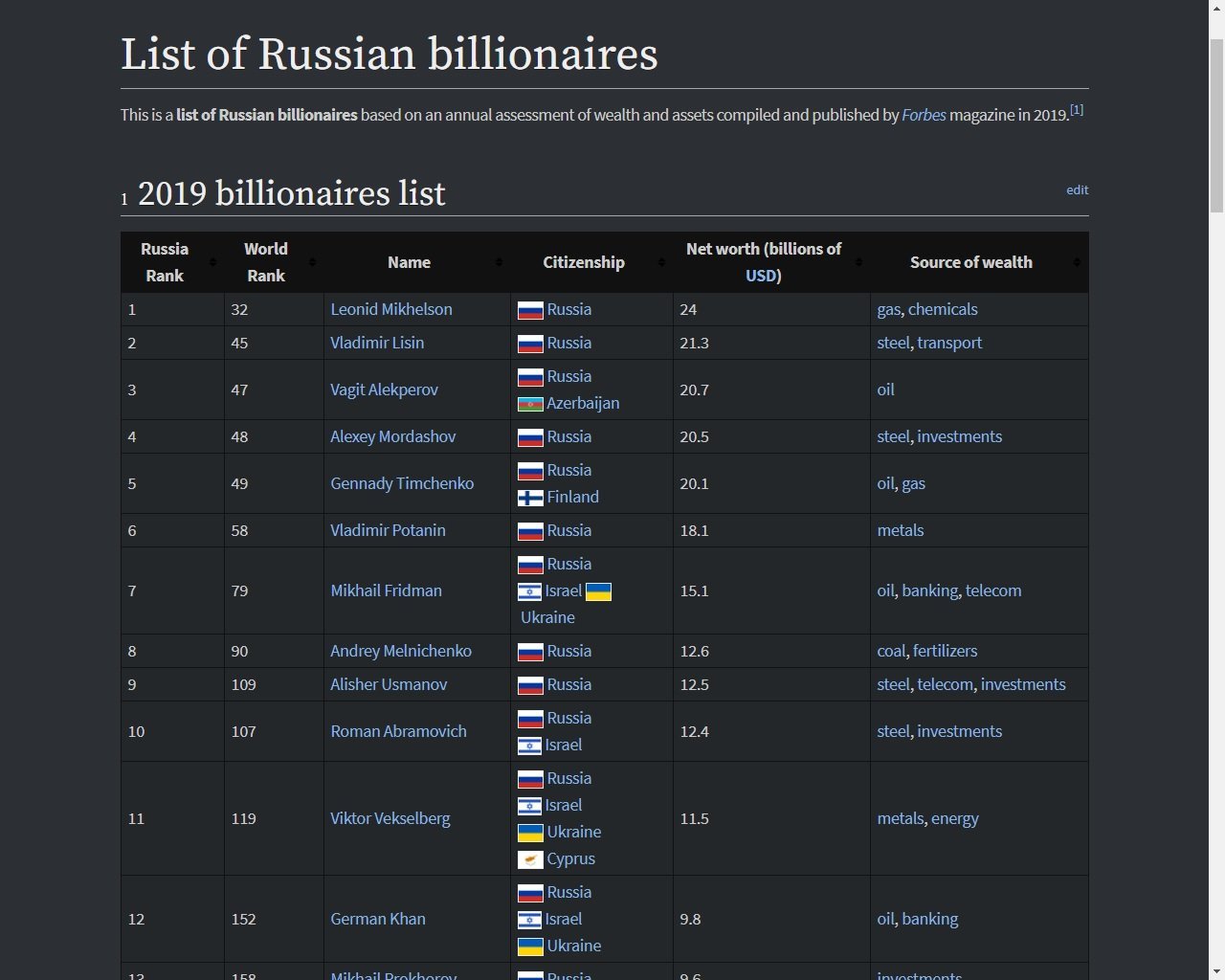The height and width of the screenshot is (980, 1225).
Task: Open Andrey Melnichenko's article
Action: pos(401,651)
